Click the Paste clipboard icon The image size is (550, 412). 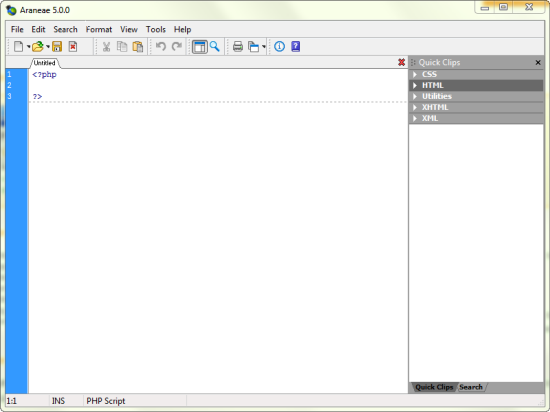(138, 46)
